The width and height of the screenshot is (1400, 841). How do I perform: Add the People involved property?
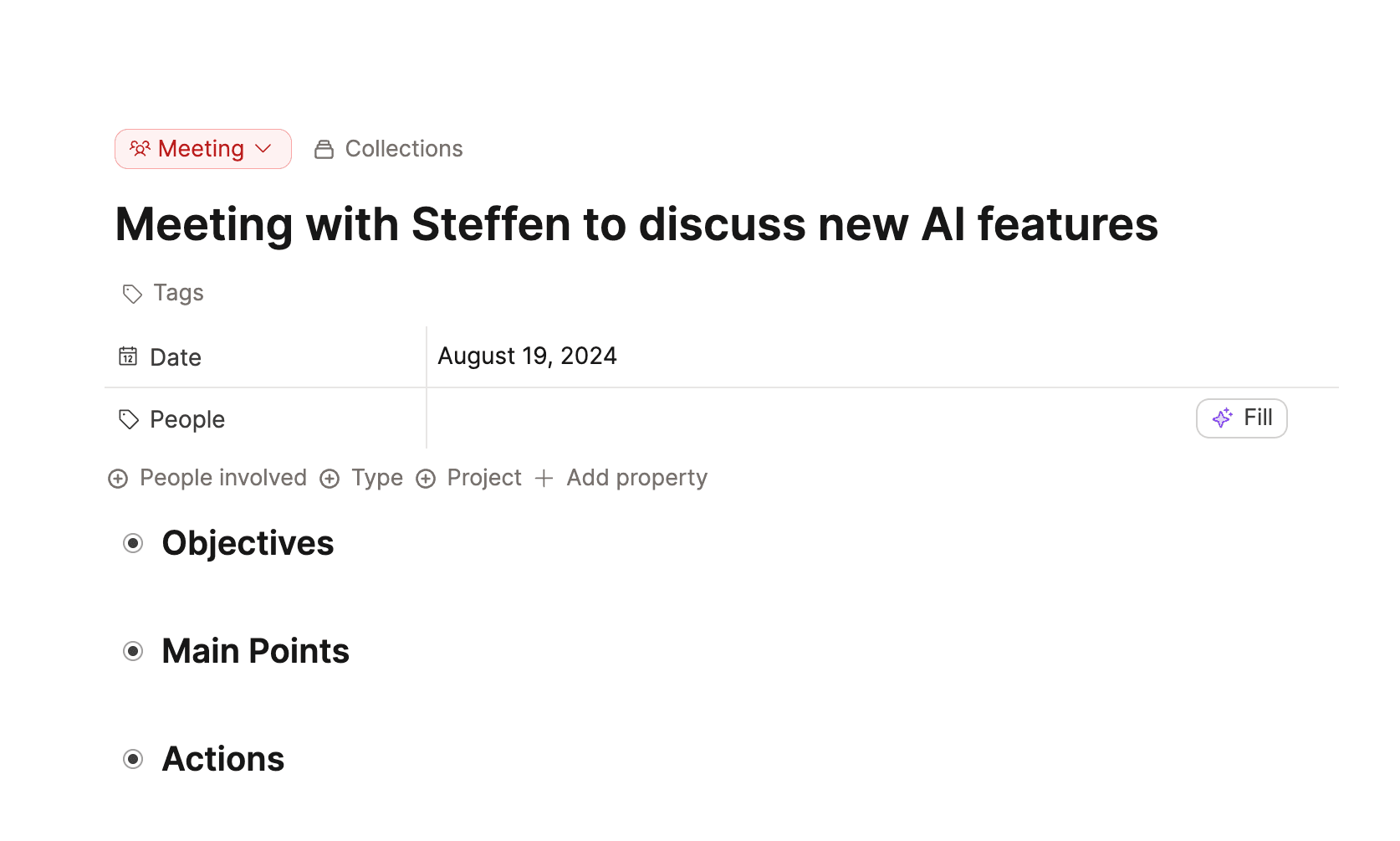(209, 478)
